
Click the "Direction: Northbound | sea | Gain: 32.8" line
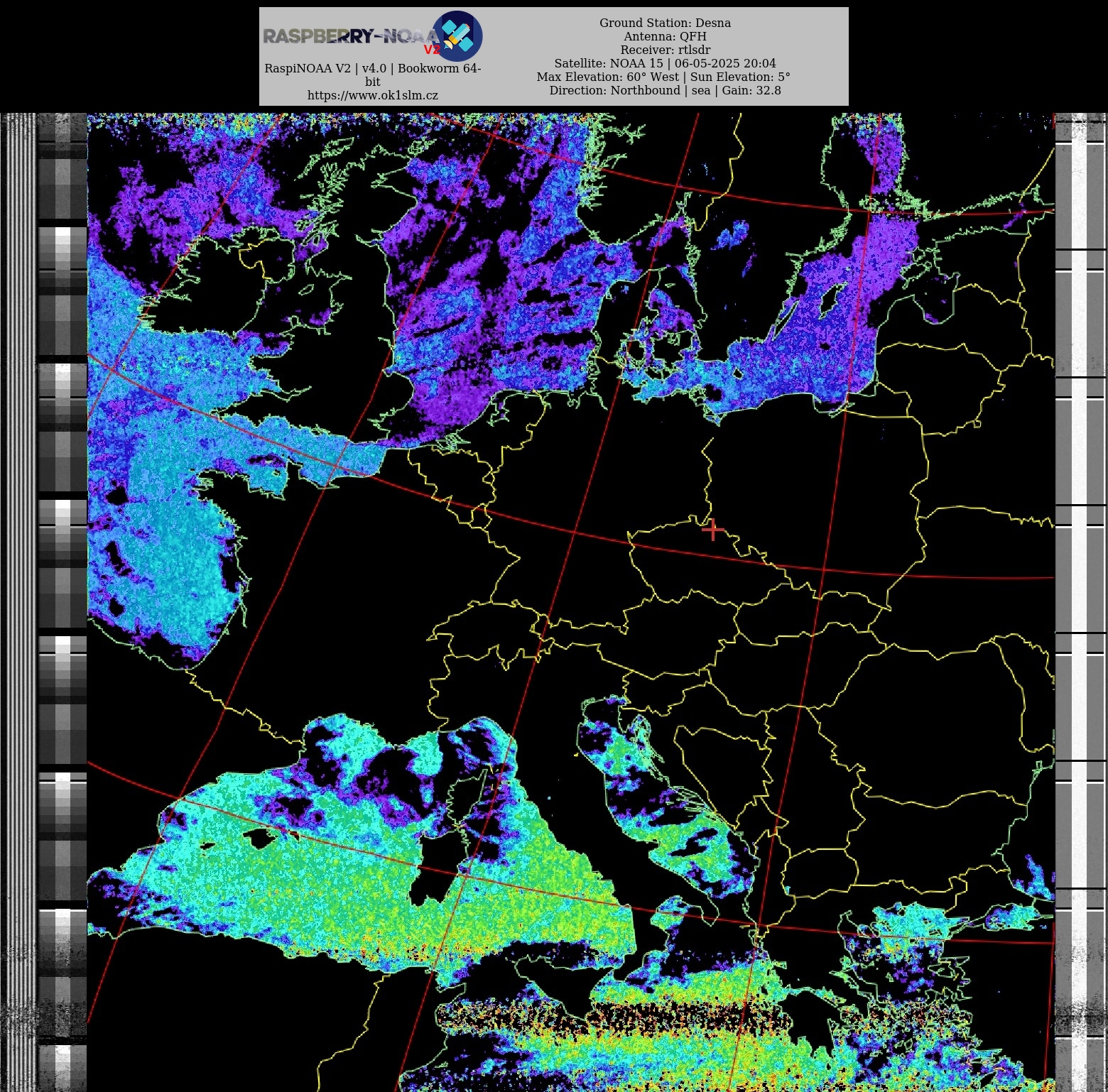(x=665, y=90)
